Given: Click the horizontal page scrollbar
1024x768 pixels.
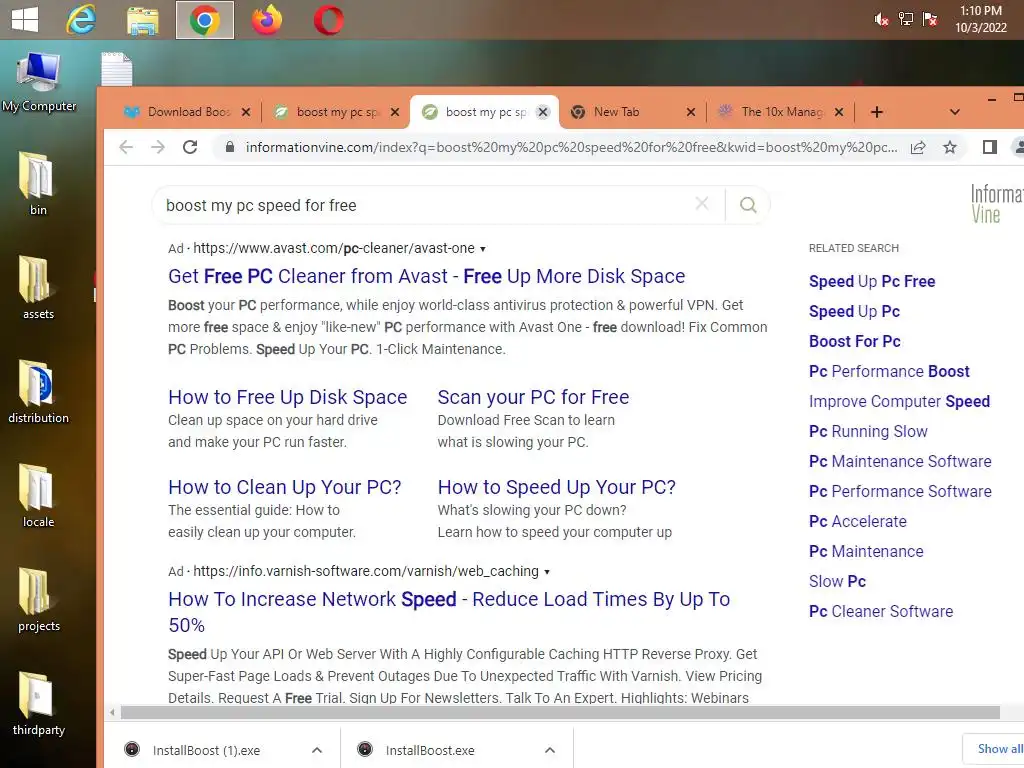Looking at the screenshot, I should (x=560, y=712).
